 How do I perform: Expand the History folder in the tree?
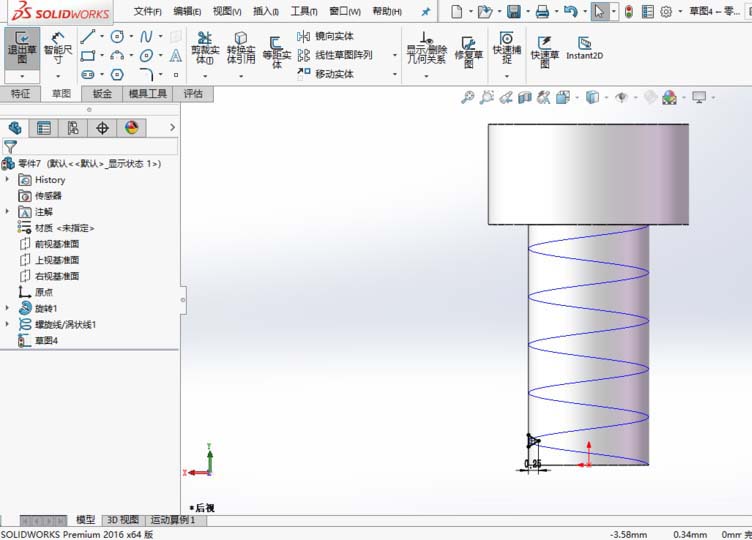8,180
